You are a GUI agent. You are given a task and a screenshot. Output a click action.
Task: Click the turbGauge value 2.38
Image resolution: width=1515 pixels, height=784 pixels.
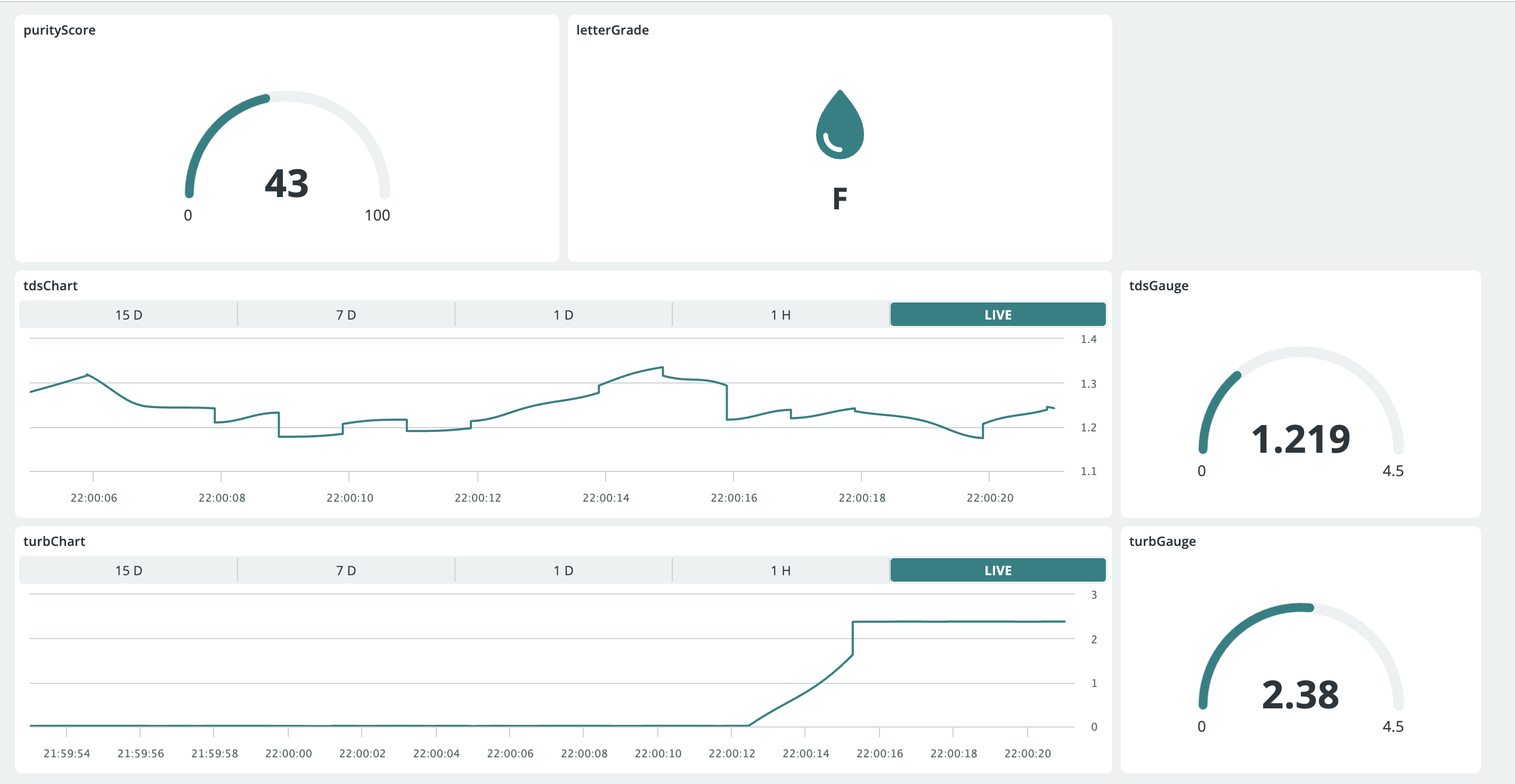(x=1300, y=695)
